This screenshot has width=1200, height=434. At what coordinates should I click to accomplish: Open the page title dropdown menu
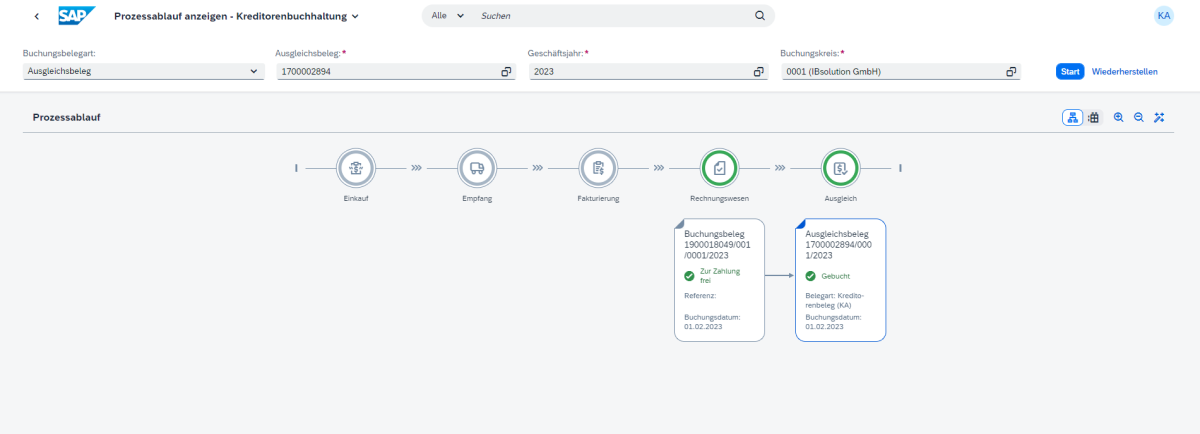(x=237, y=16)
